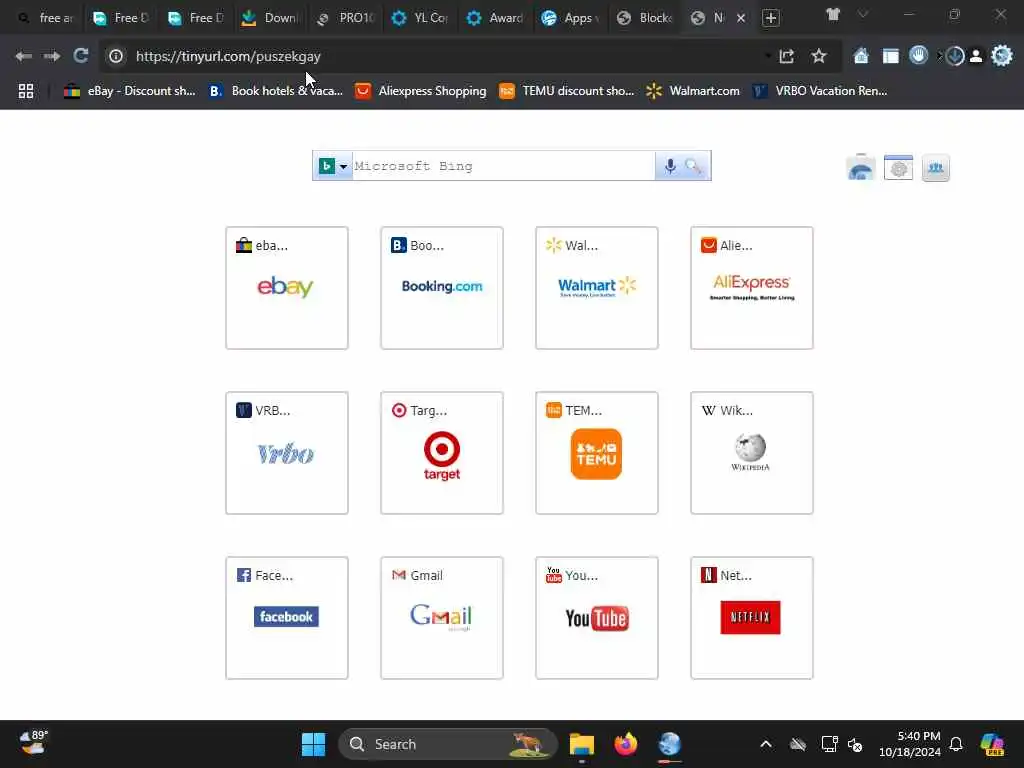This screenshot has width=1024, height=768.
Task: Click the browser back arrow
Action: tap(24, 56)
